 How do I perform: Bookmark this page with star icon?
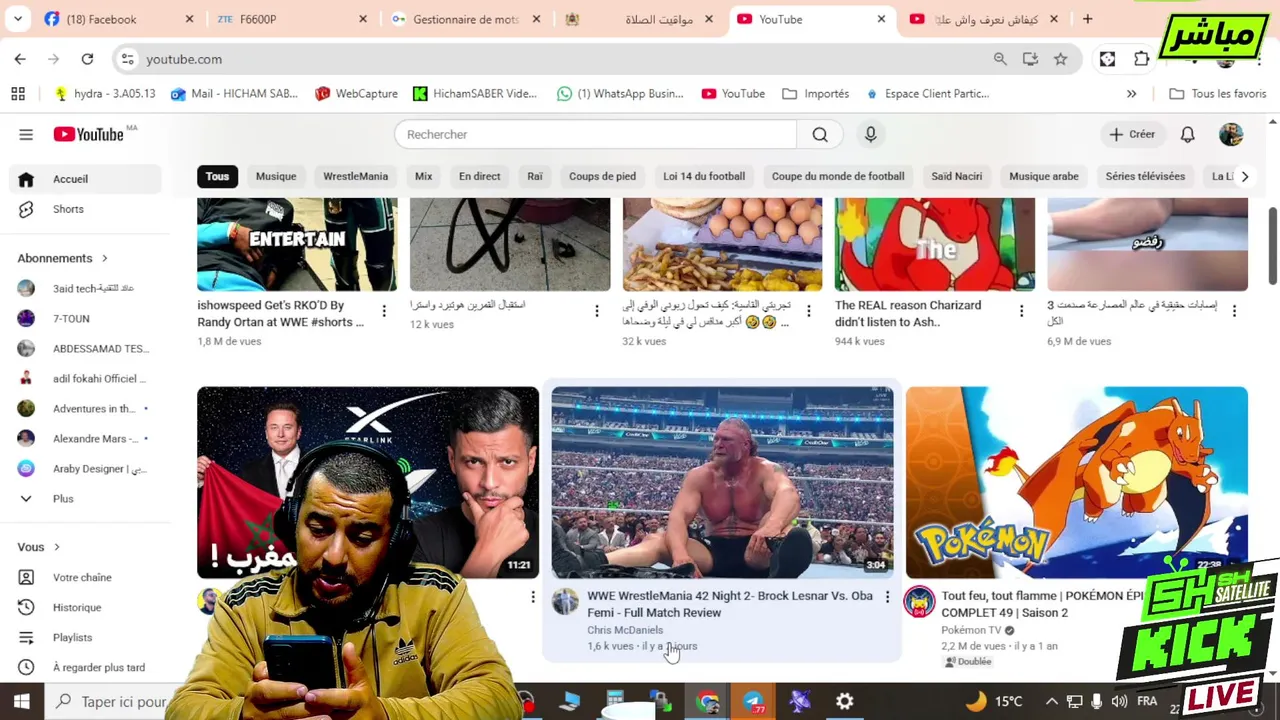[1060, 59]
